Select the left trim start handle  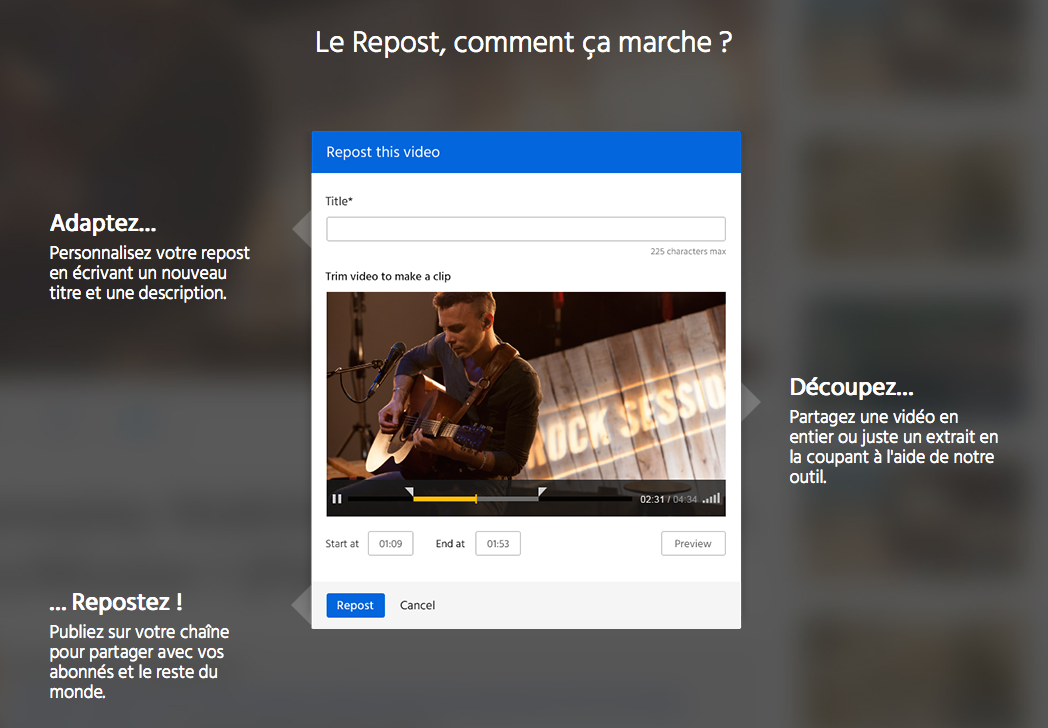pyautogui.click(x=409, y=492)
